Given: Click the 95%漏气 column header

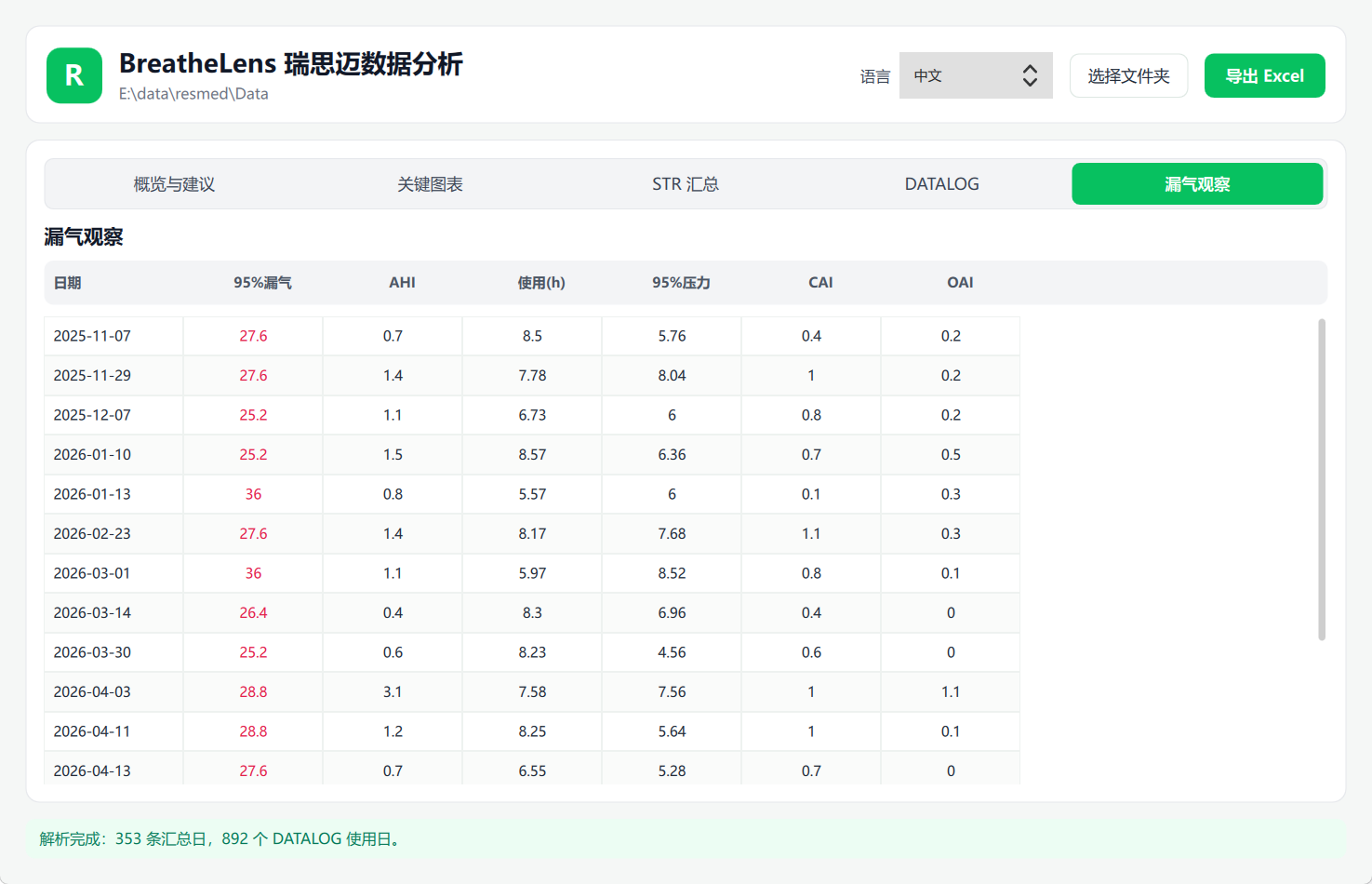Looking at the screenshot, I should [x=262, y=283].
